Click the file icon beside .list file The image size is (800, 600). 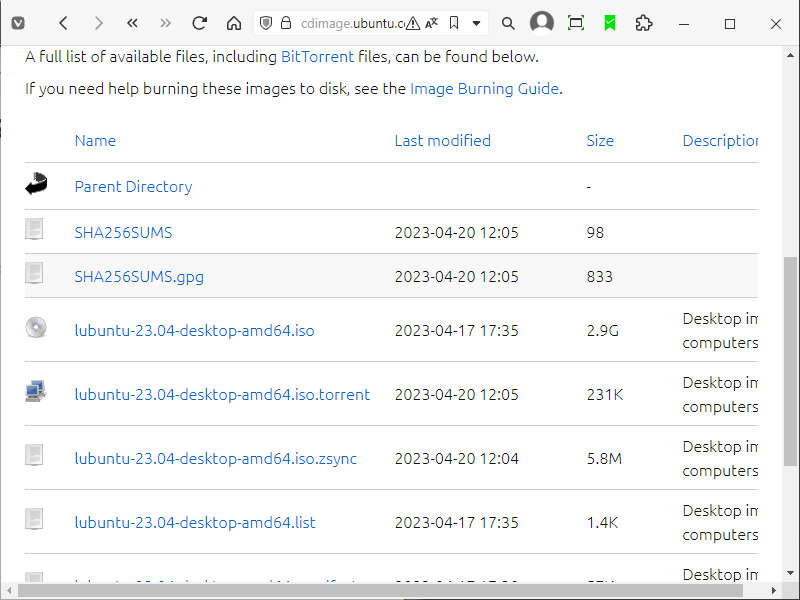34,519
